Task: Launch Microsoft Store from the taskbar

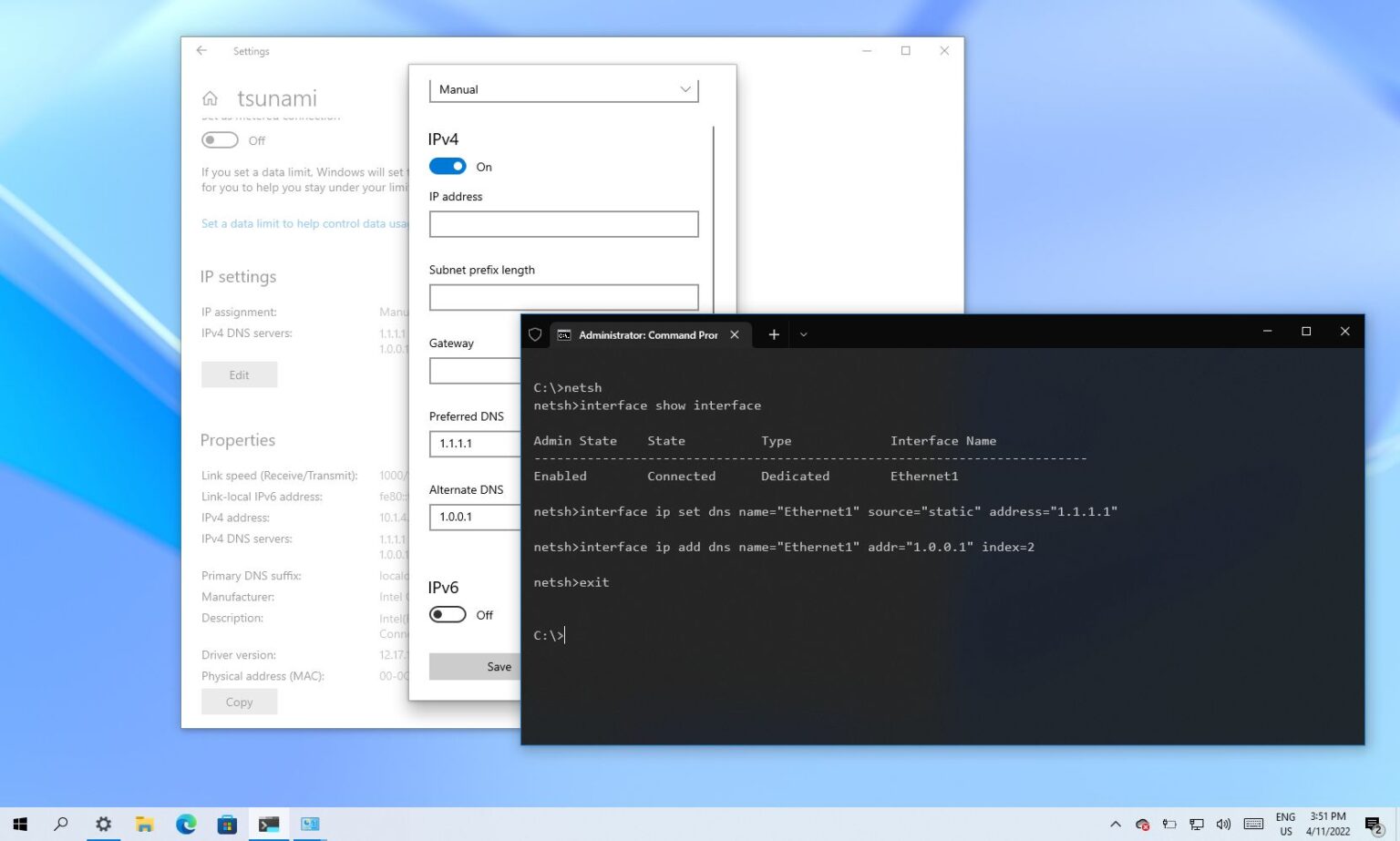Action: click(227, 824)
